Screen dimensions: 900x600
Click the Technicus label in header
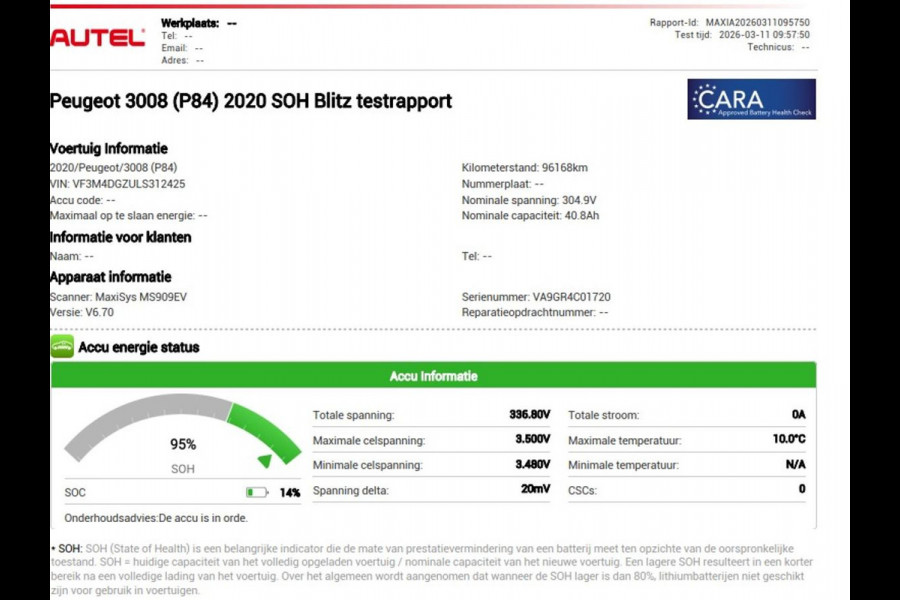[x=770, y=47]
